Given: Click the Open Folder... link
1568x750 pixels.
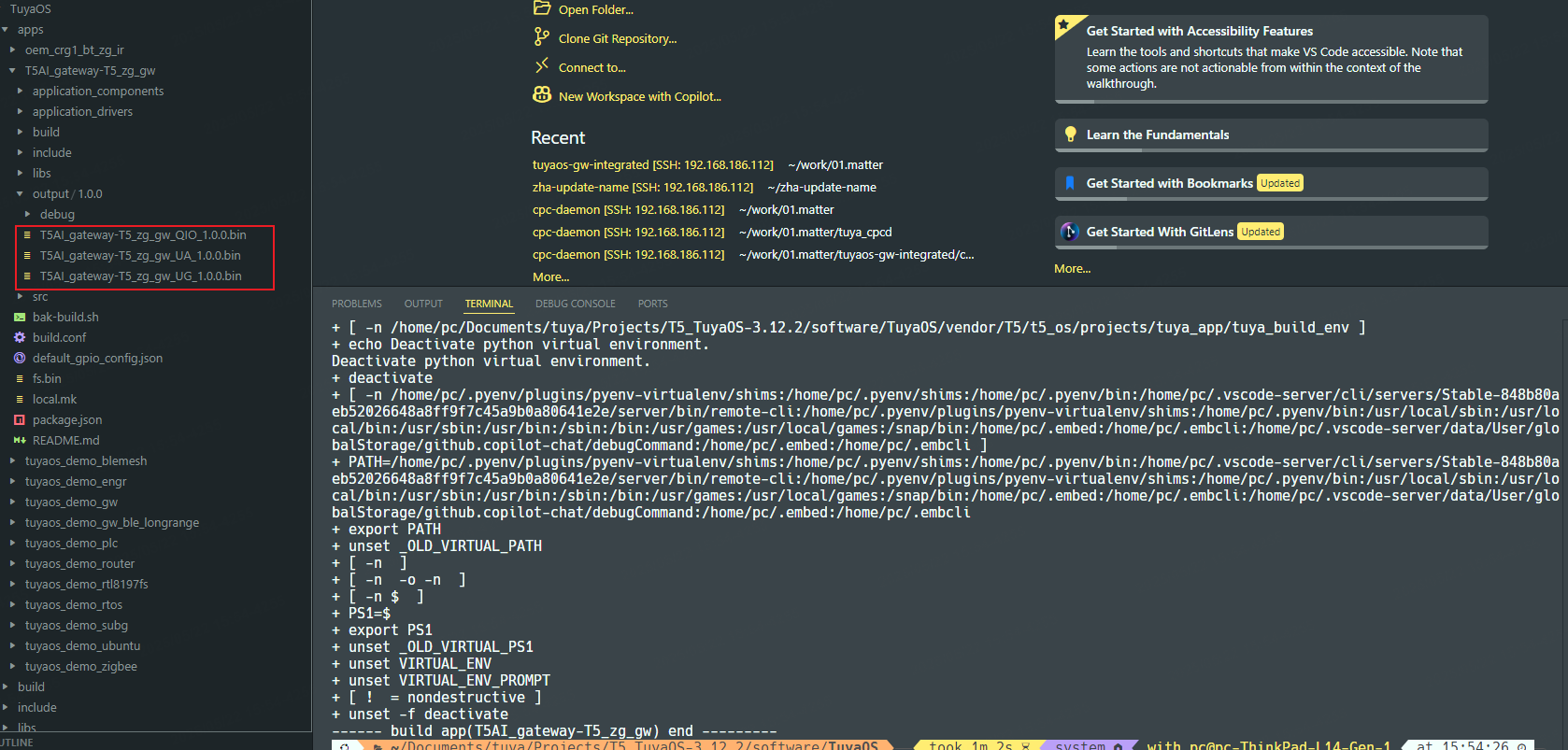Looking at the screenshot, I should click(596, 9).
